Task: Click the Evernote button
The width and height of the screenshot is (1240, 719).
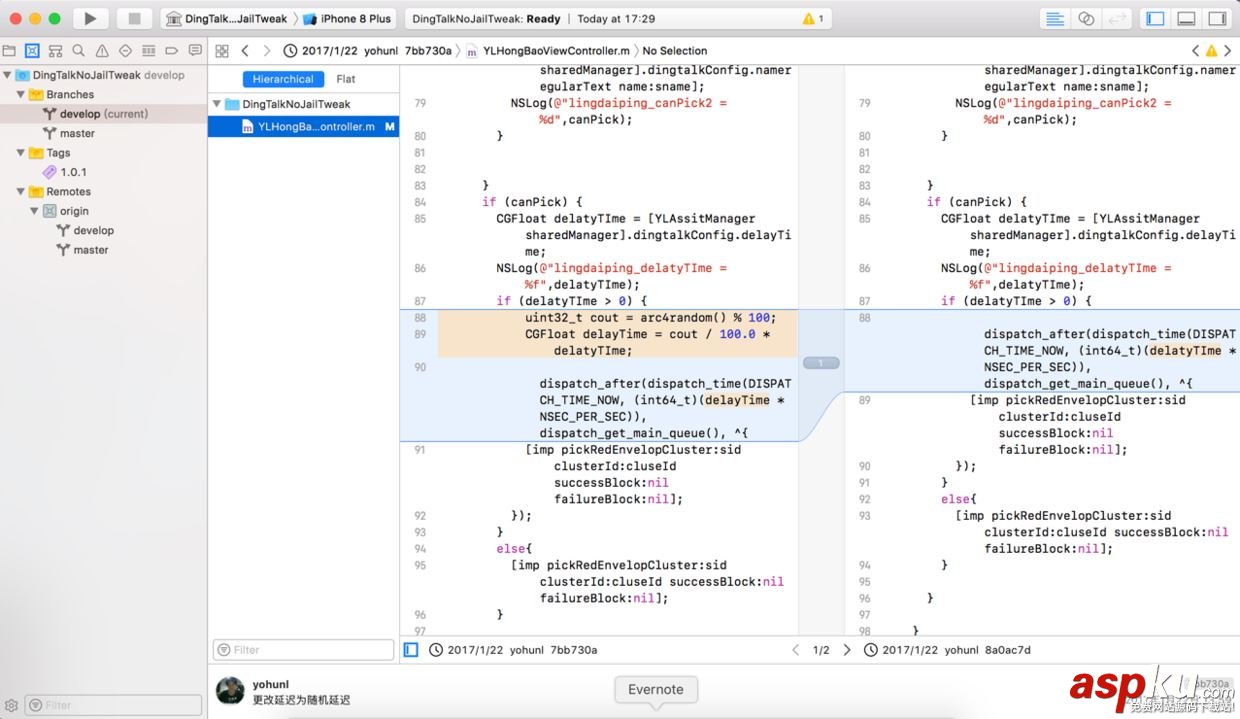Action: point(655,689)
